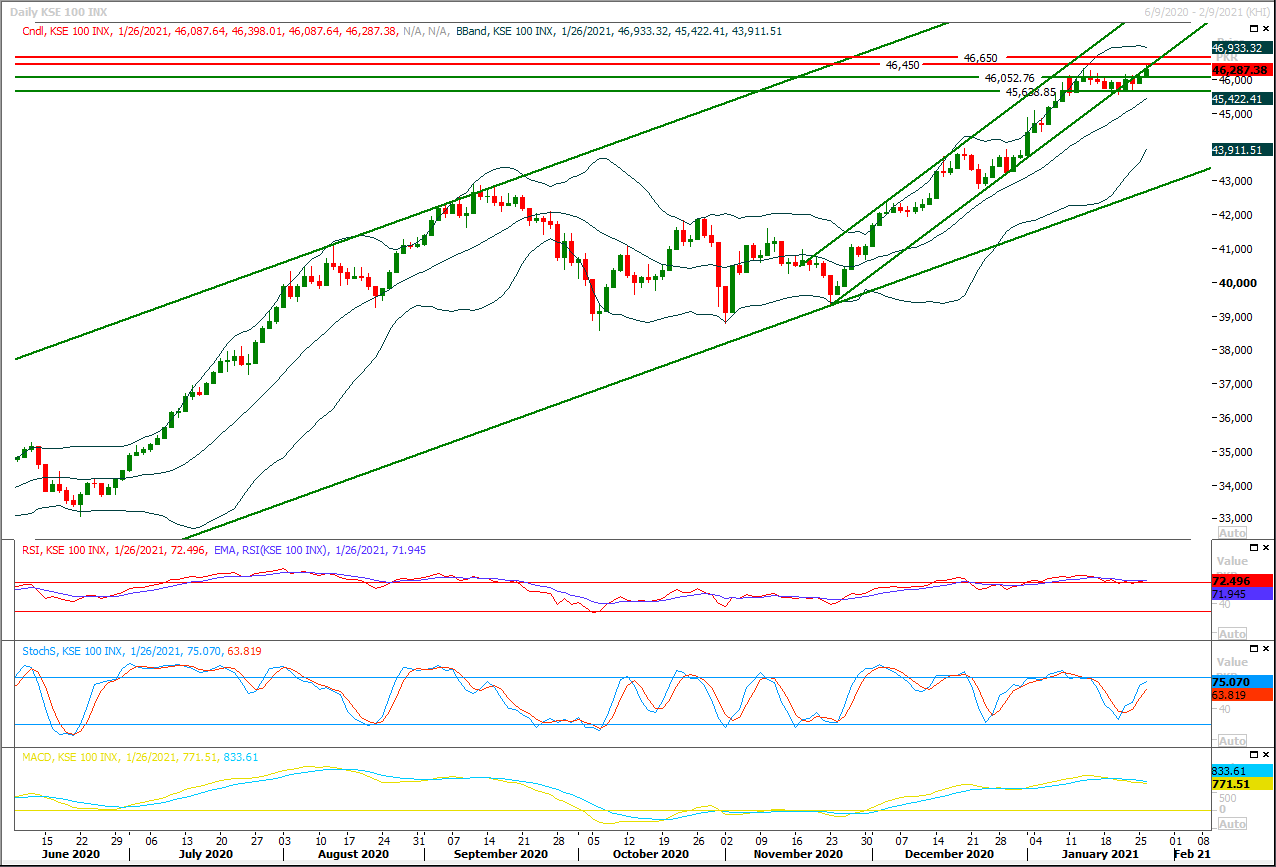Click the Stochastic value tag 63.819
Viewport: 1276px width, 867px height.
pyautogui.click(x=1241, y=694)
